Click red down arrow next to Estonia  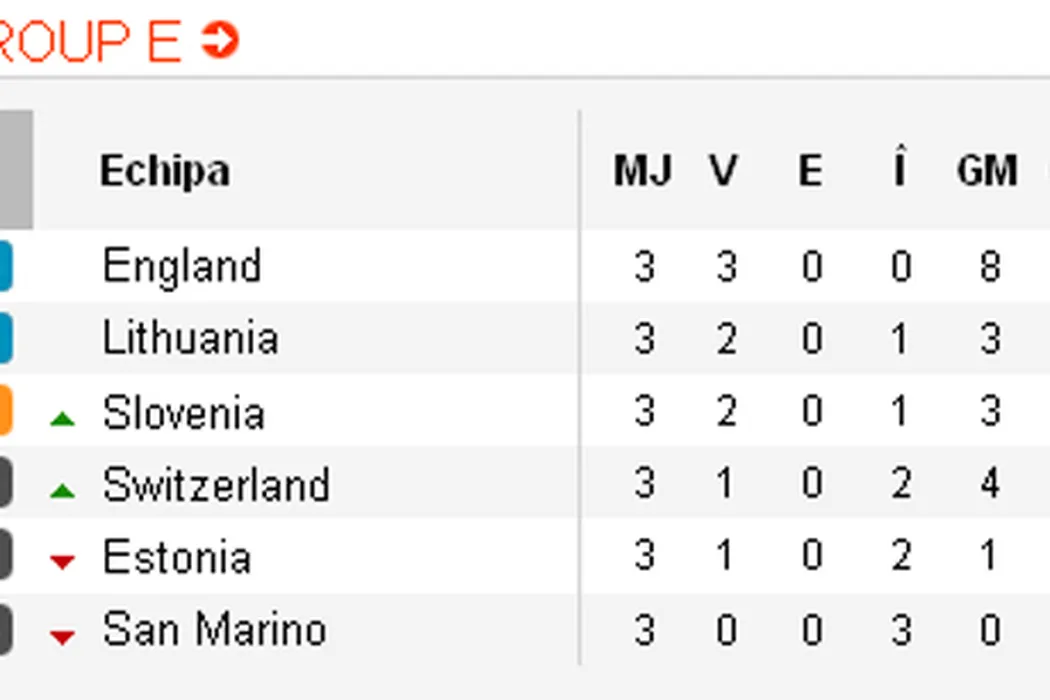[62, 562]
